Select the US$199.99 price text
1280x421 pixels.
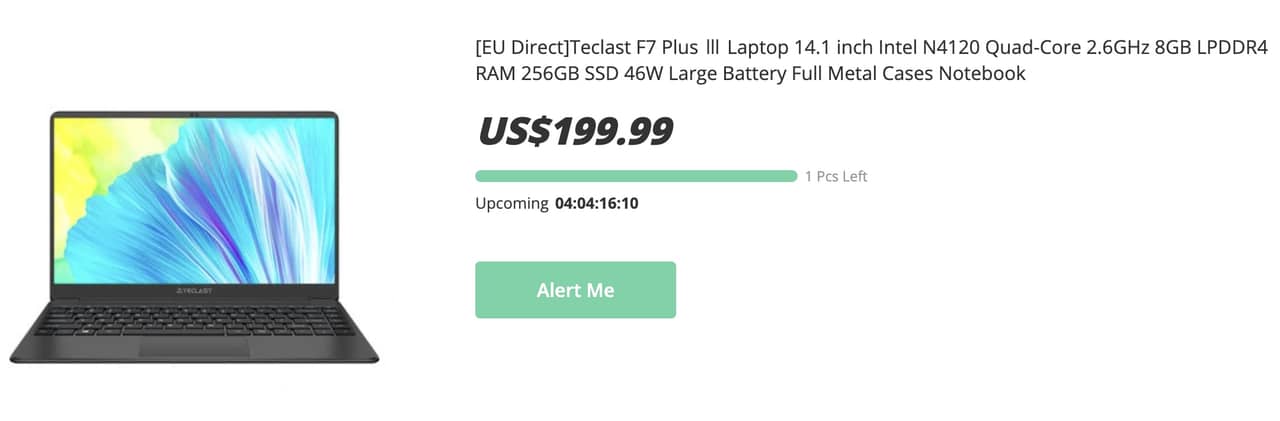[575, 131]
